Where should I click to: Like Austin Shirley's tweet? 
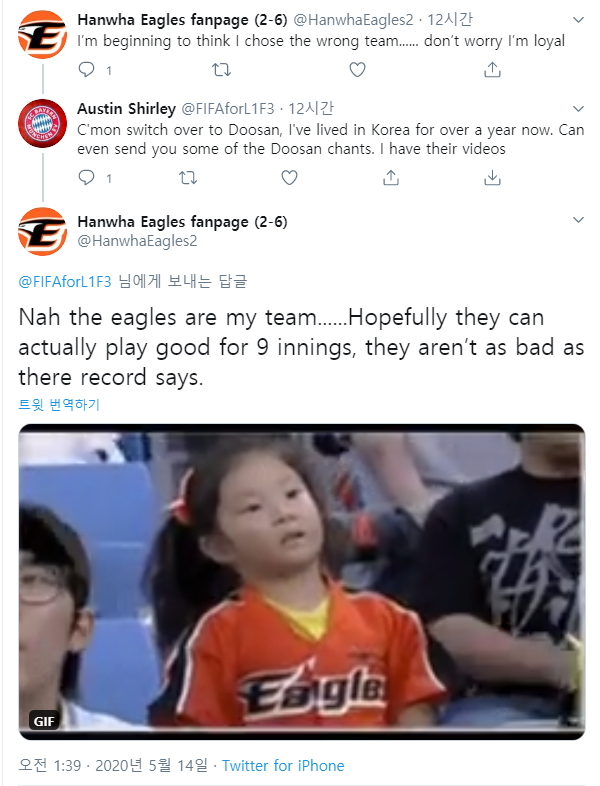(x=289, y=177)
